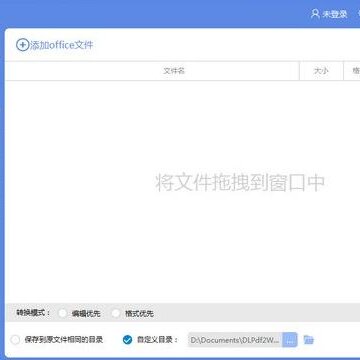Open the output folder icon

point(309,340)
